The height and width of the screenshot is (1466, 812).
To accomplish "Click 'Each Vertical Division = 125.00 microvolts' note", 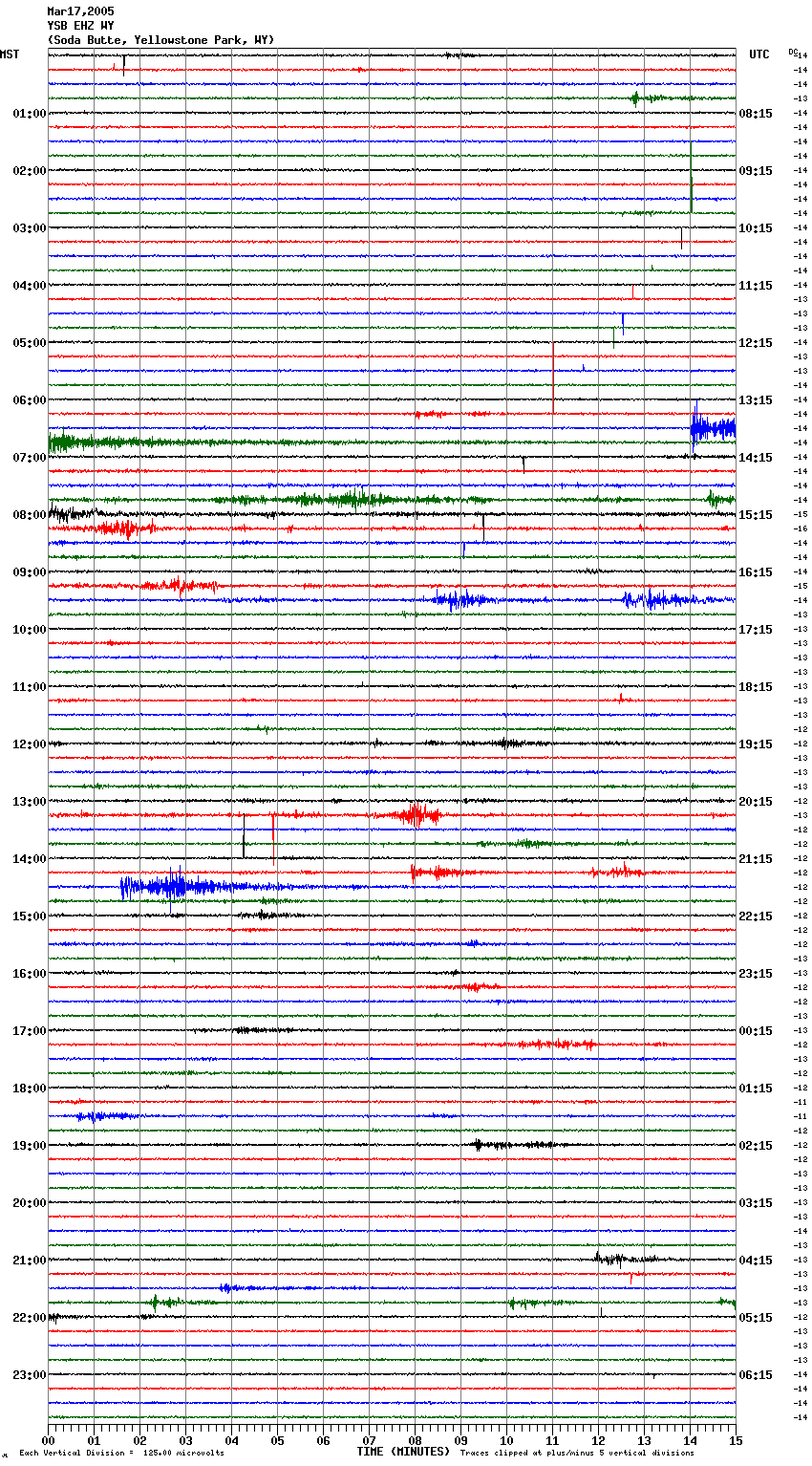I will pos(121,1454).
